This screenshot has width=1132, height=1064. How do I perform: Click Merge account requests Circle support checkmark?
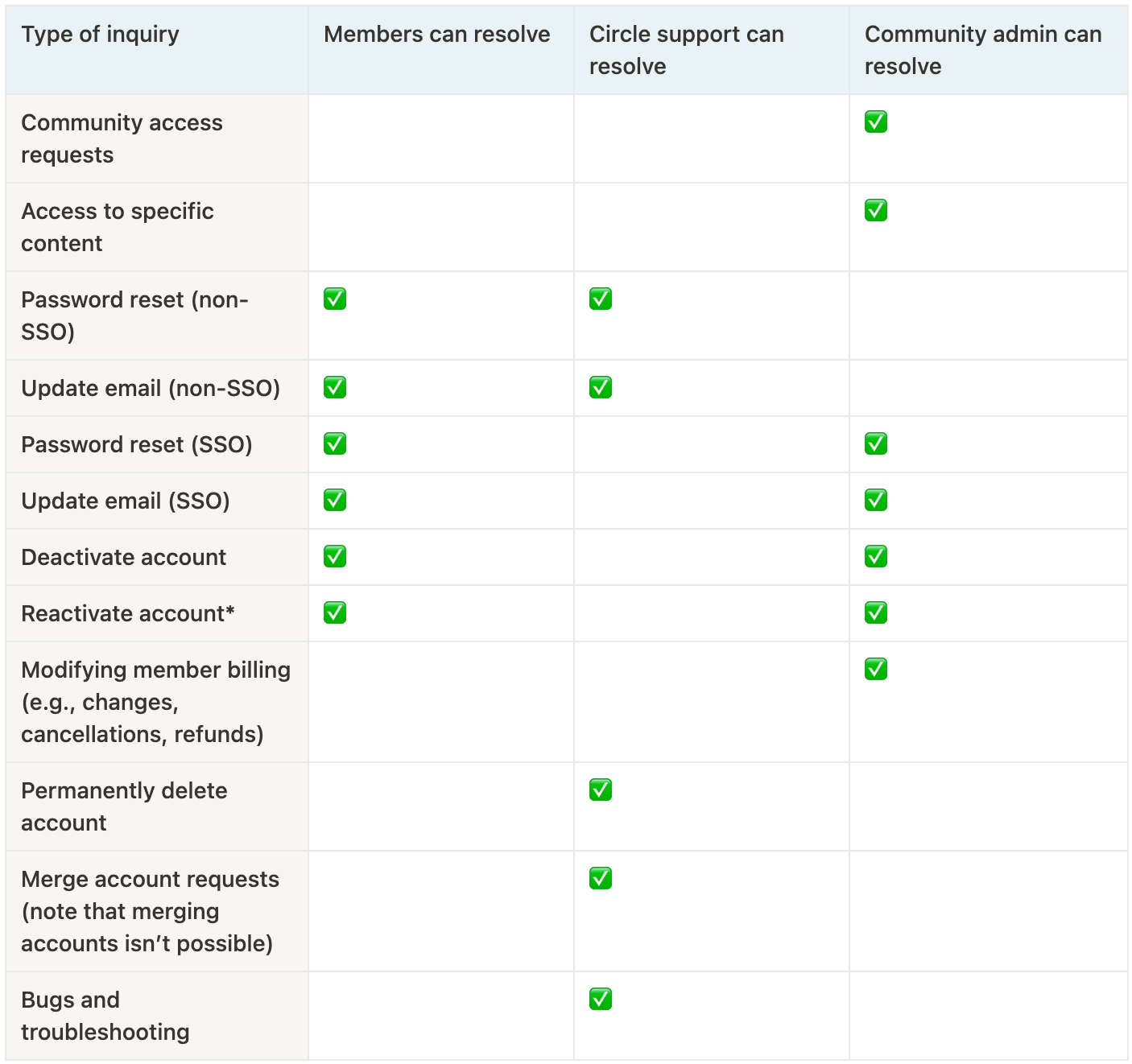[x=601, y=879]
